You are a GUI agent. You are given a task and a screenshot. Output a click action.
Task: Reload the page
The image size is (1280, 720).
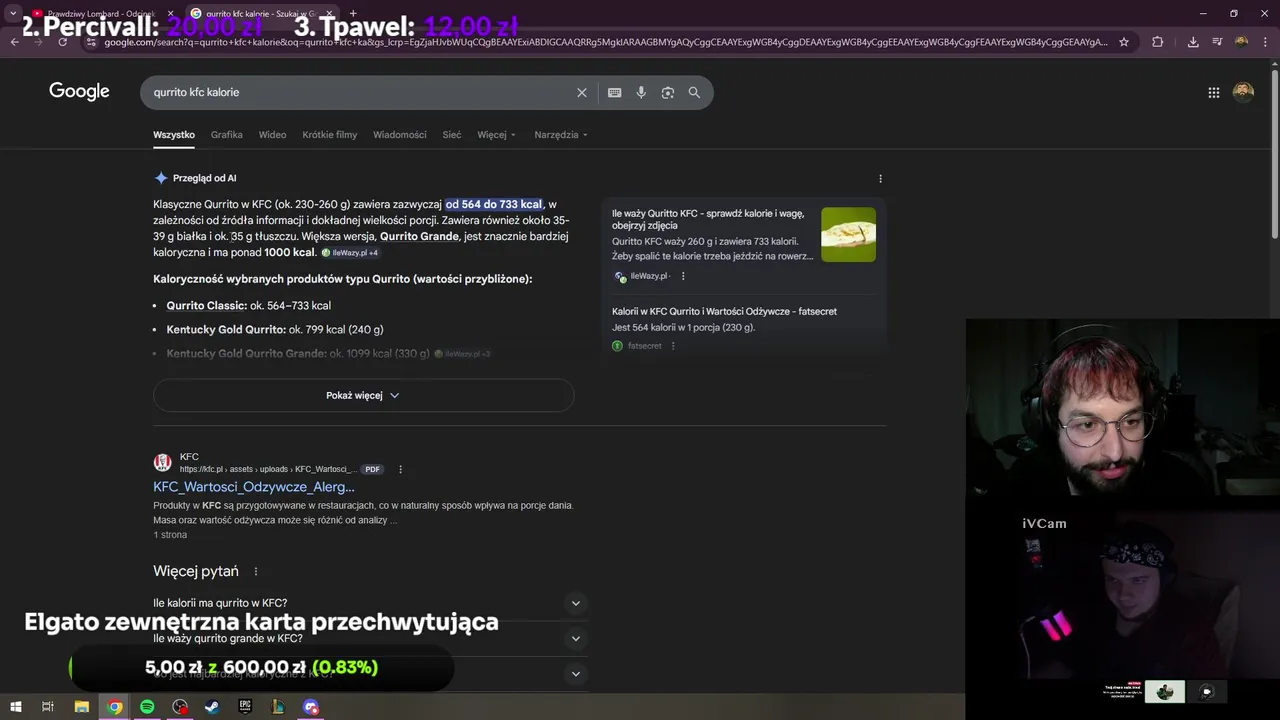63,42
